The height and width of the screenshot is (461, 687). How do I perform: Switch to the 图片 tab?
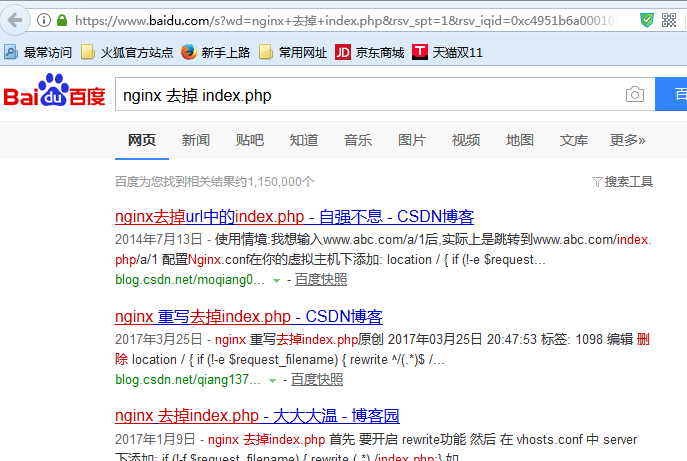click(x=412, y=140)
